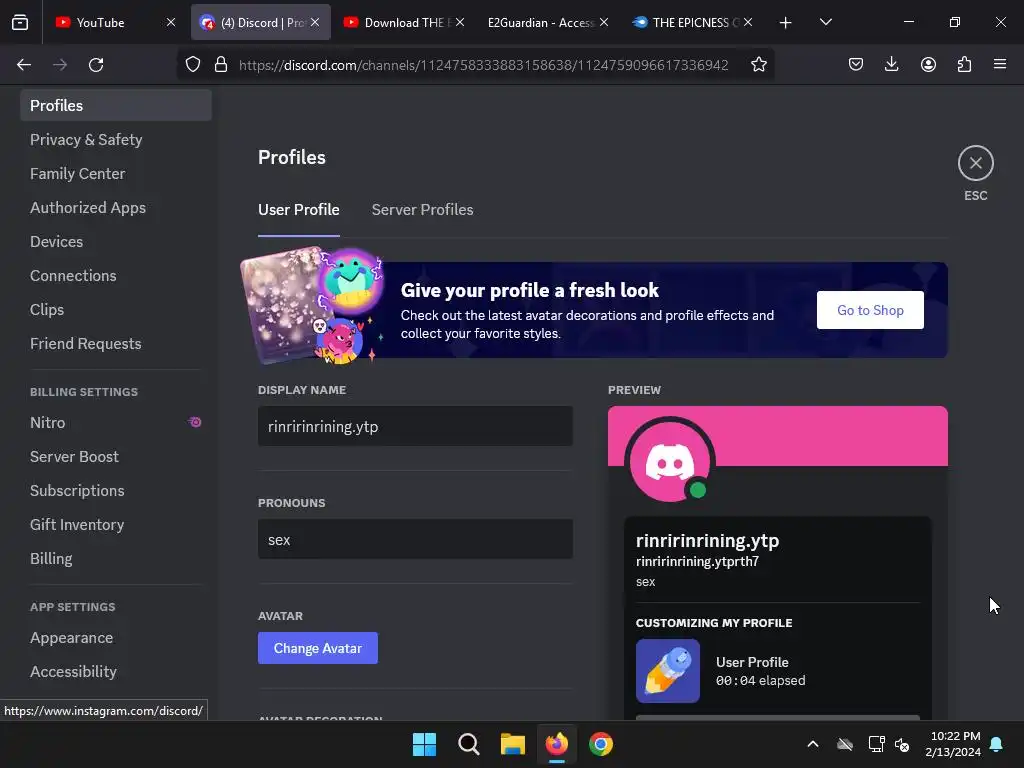Open Clips settings
The image size is (1024, 768).
pyautogui.click(x=116, y=310)
